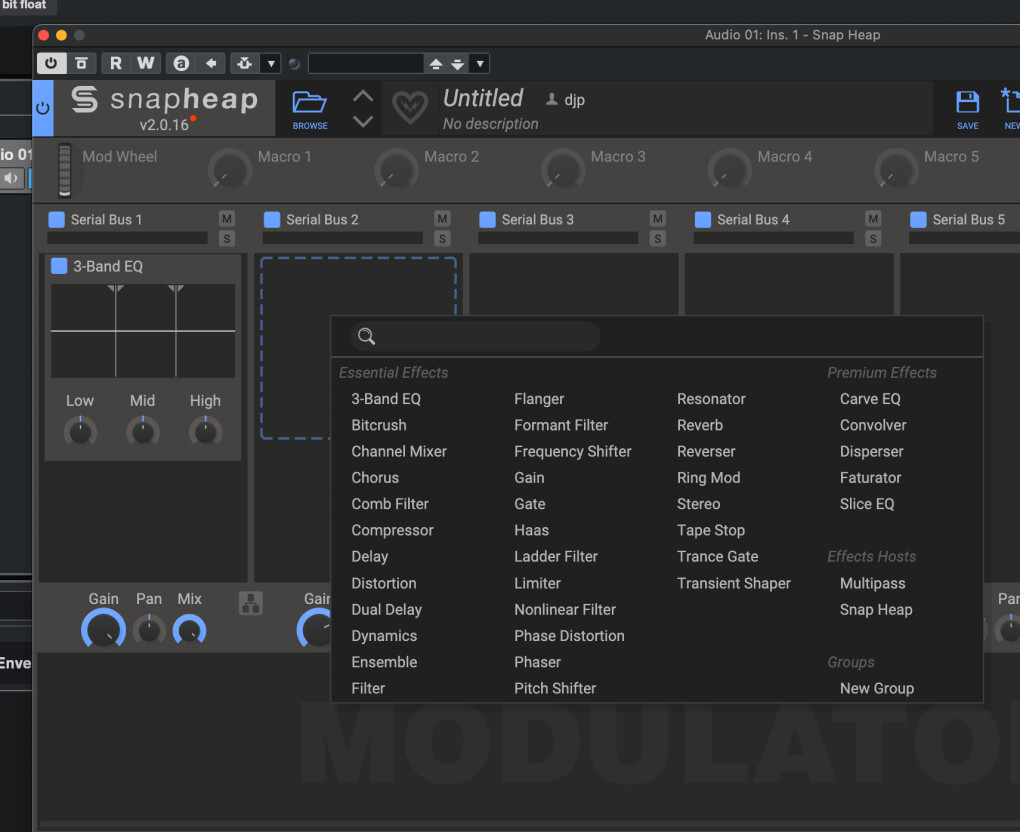Load next host preset with the down arrow

tap(458, 64)
